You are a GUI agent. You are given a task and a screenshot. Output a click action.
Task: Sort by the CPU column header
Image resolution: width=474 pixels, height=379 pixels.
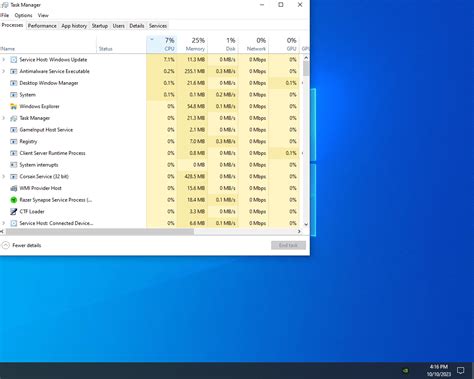[161, 44]
